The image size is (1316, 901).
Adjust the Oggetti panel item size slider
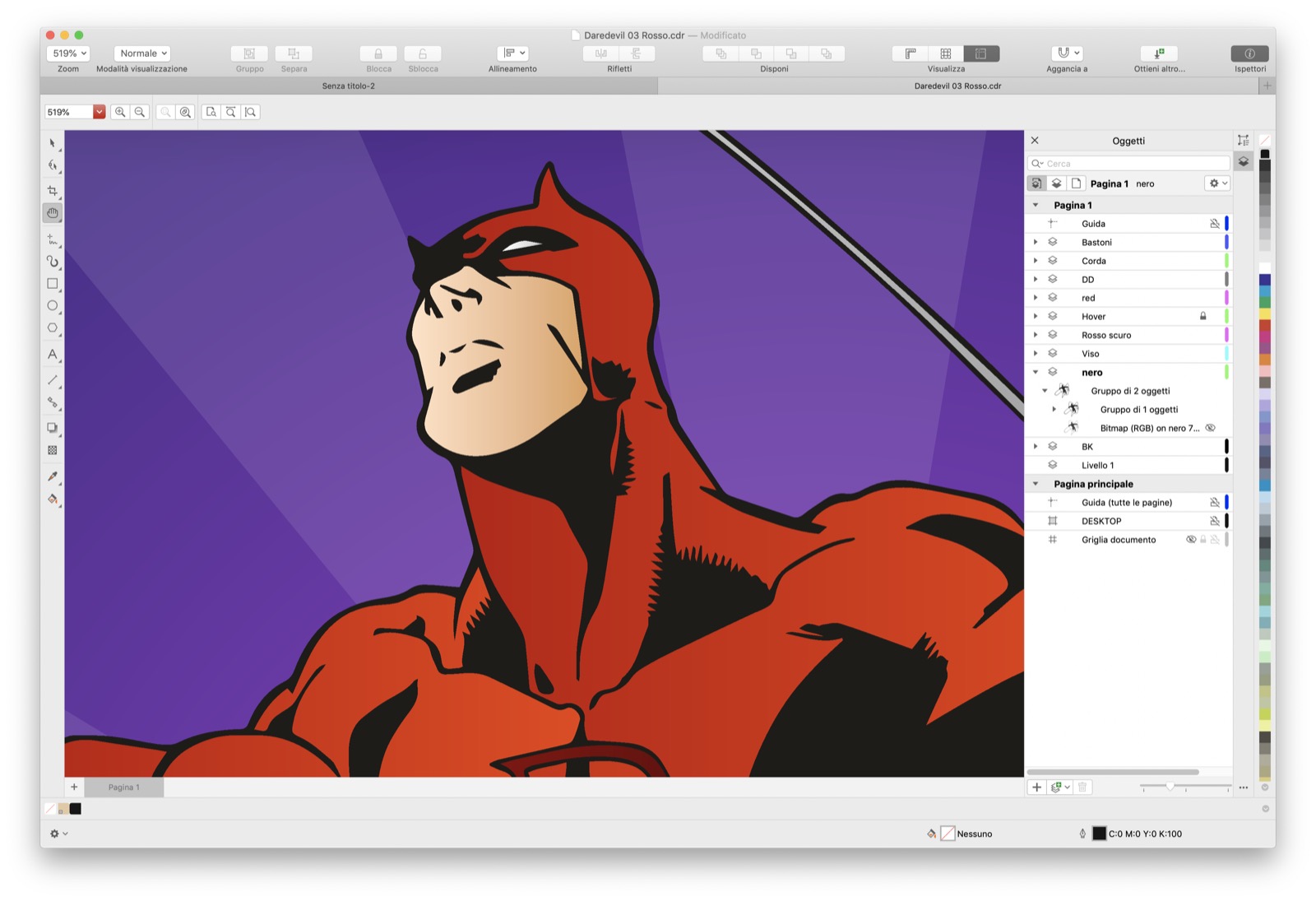pos(1170,787)
